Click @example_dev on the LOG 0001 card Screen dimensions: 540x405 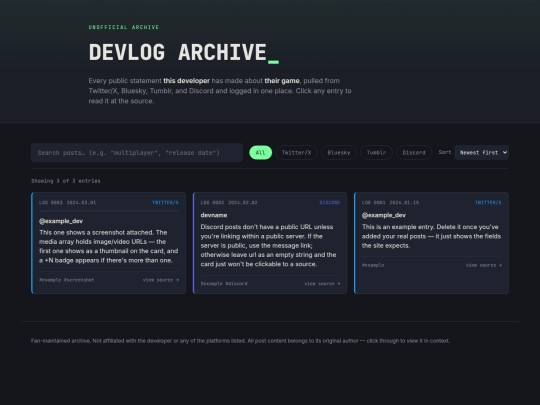pyautogui.click(x=384, y=215)
